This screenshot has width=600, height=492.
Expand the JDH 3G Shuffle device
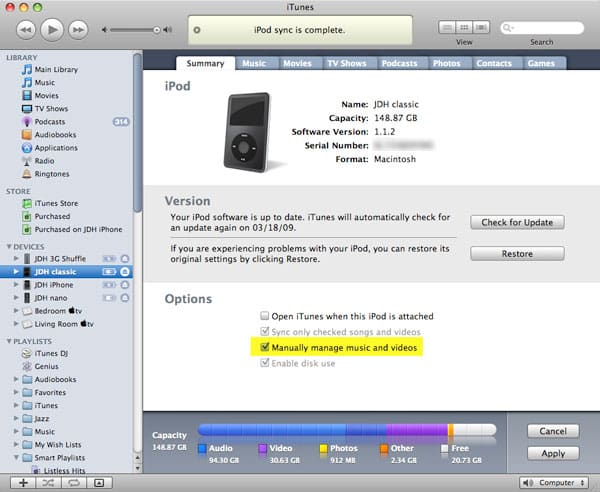click(x=14, y=259)
